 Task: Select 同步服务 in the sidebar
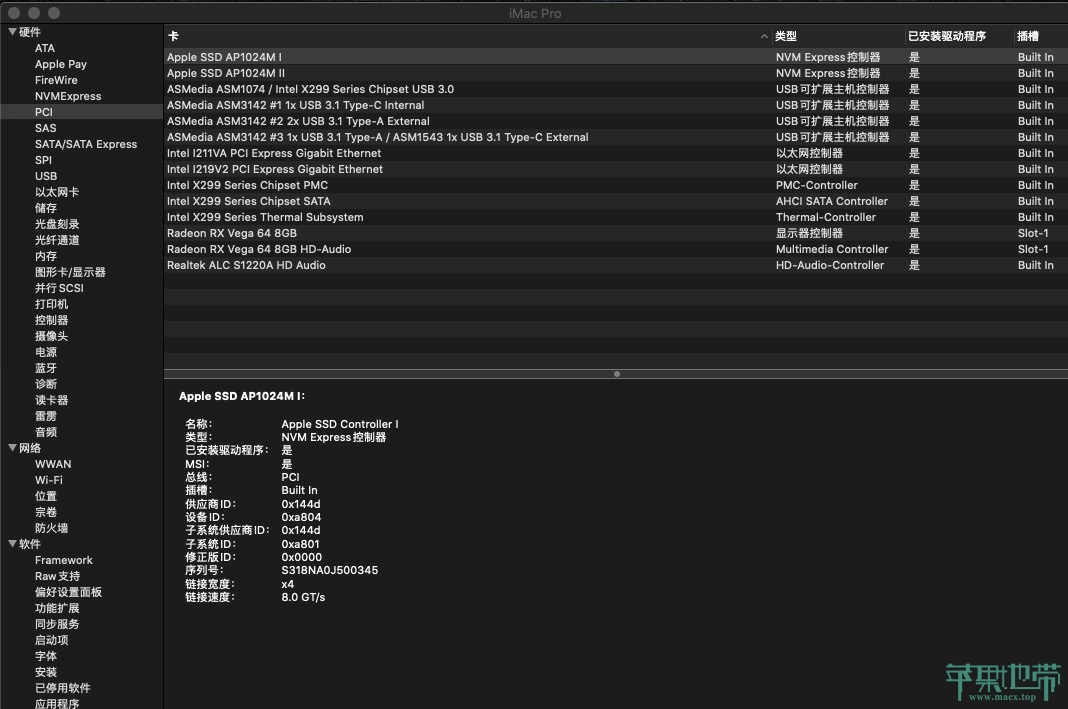pyautogui.click(x=57, y=625)
